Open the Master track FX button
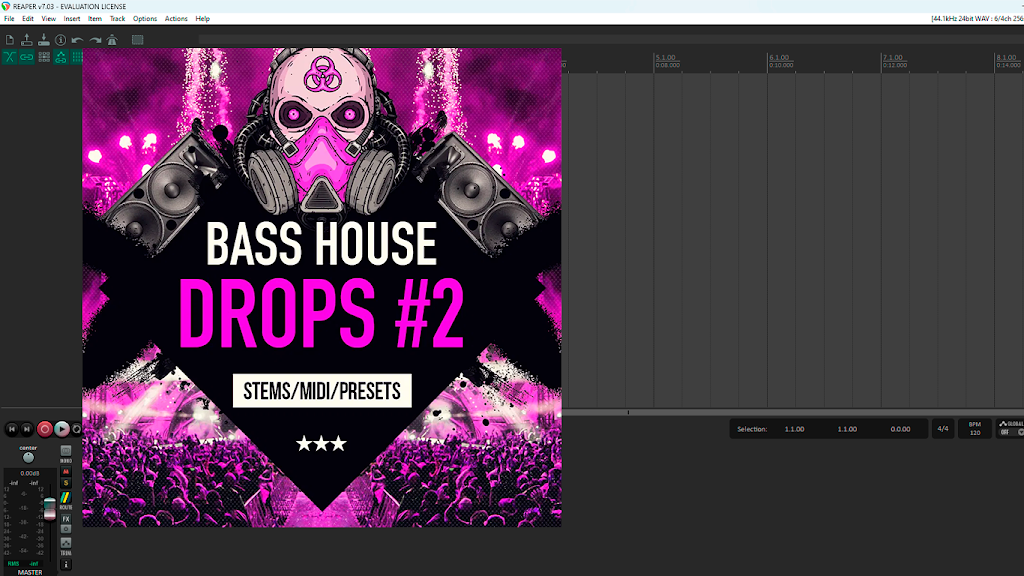This screenshot has width=1024, height=576. (x=66, y=519)
